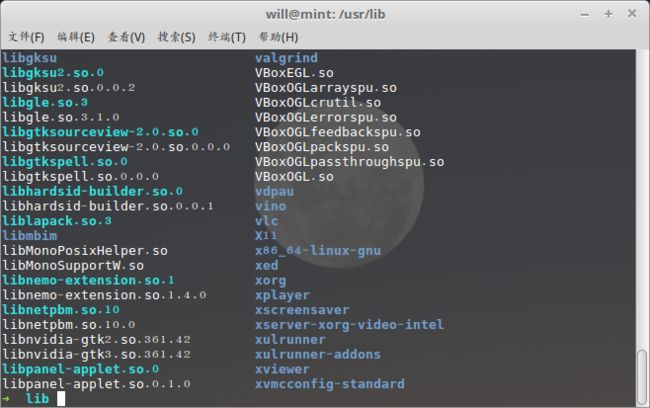This screenshot has height=408, width=650.
Task: Click the xulrunner-addons directory entry
Action: coord(318,355)
